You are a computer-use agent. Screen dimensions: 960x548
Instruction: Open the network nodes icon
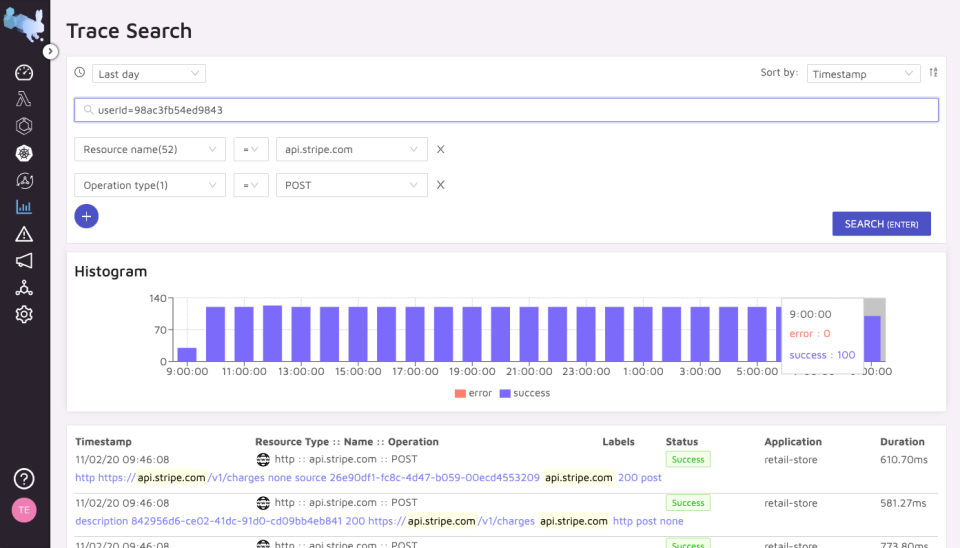[24, 288]
